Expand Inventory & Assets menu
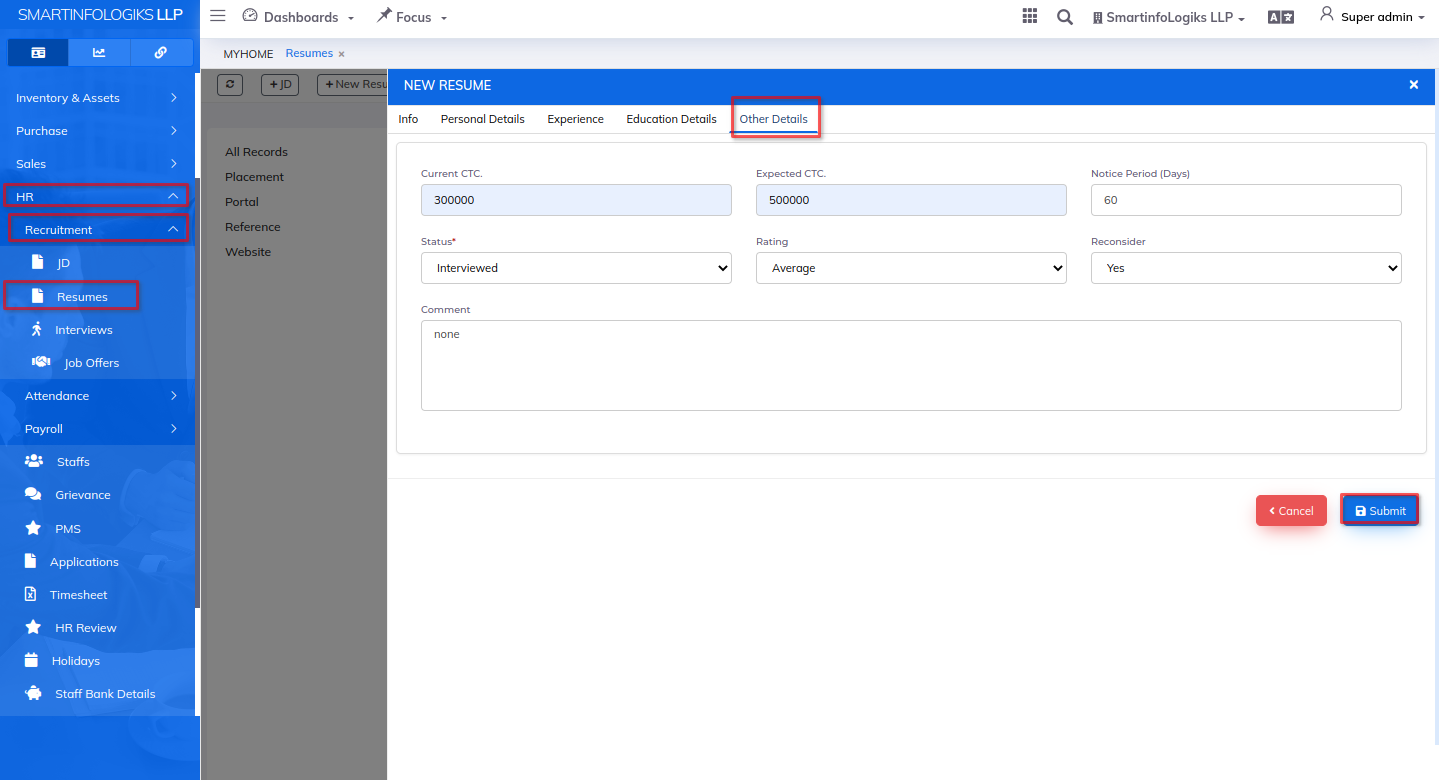The height and width of the screenshot is (780, 1439). (x=97, y=98)
